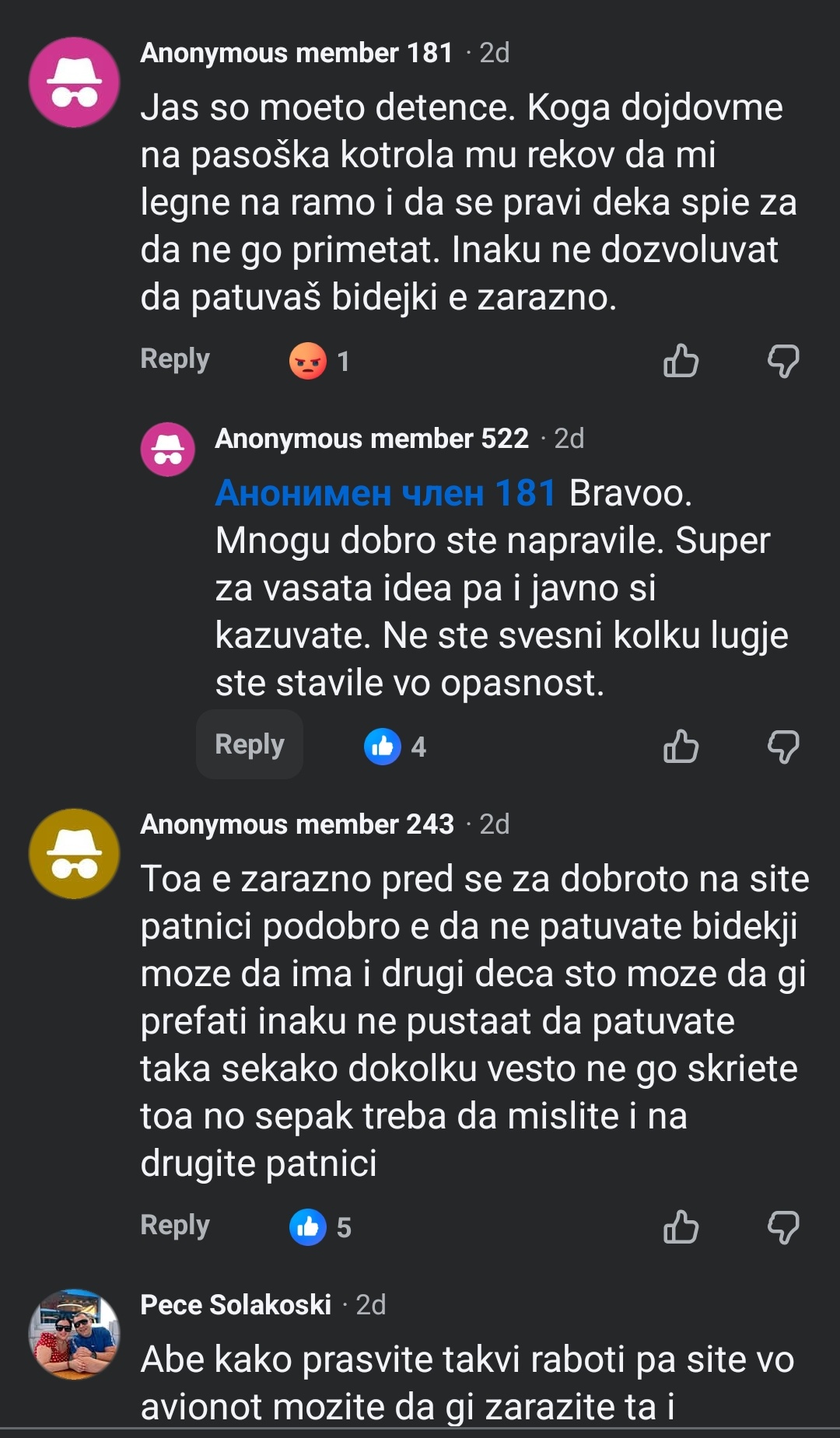
Task: Tap Anonymous member 181's pink avatar
Action: 75,82
